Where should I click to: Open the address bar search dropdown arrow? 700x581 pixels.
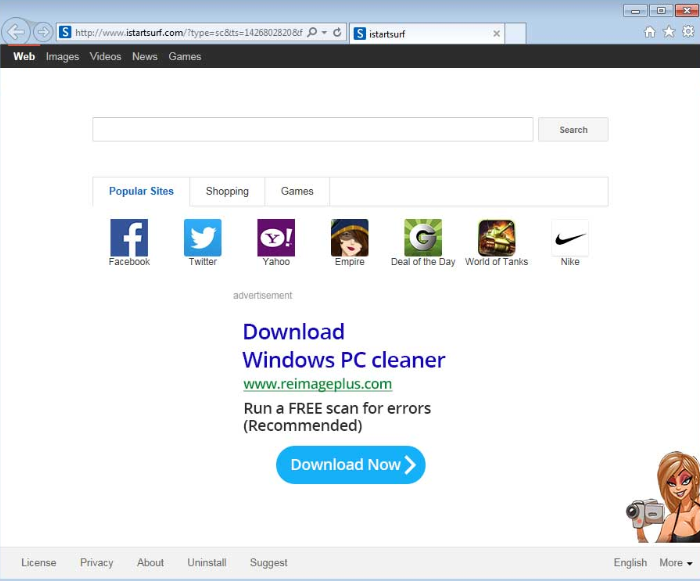pyautogui.click(x=325, y=33)
